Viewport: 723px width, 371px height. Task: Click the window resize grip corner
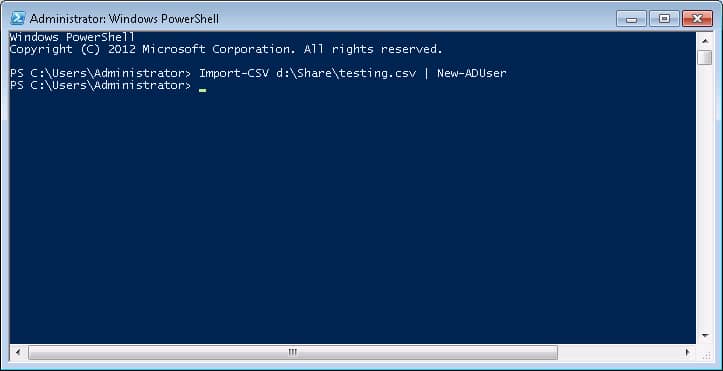pos(705,353)
